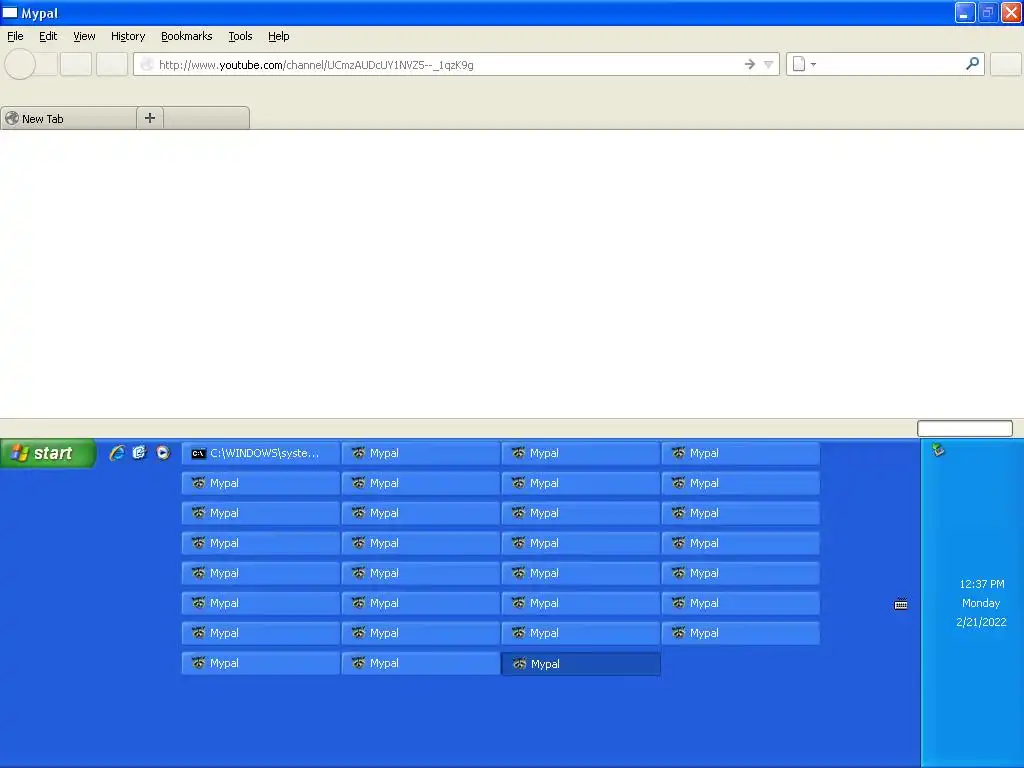Viewport: 1024px width, 768px height.
Task: Open the View menu
Action: (84, 37)
